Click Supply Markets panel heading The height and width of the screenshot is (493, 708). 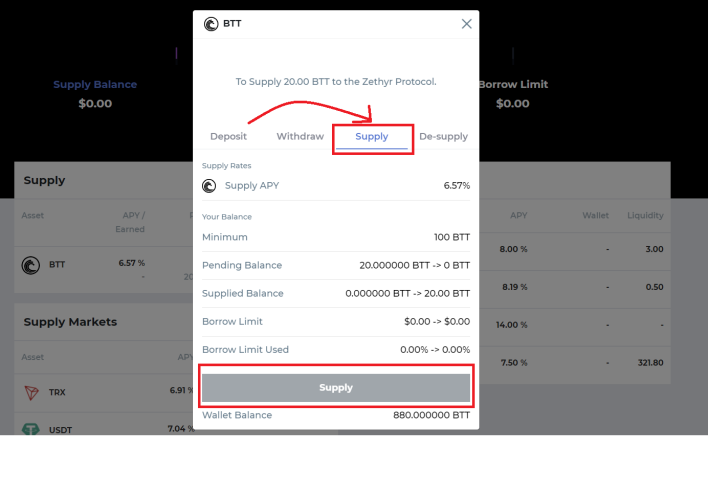coord(70,322)
